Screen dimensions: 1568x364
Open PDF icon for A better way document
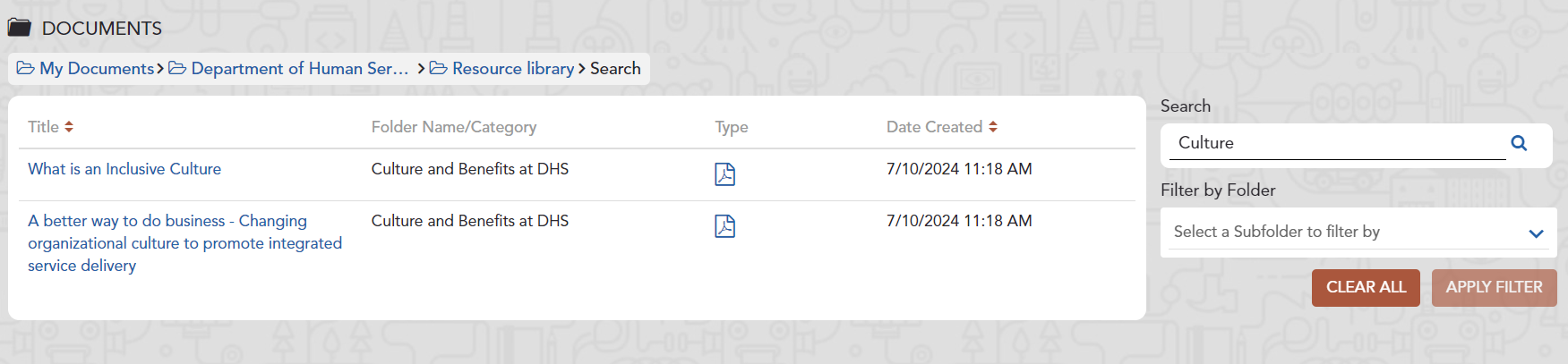[724, 226]
